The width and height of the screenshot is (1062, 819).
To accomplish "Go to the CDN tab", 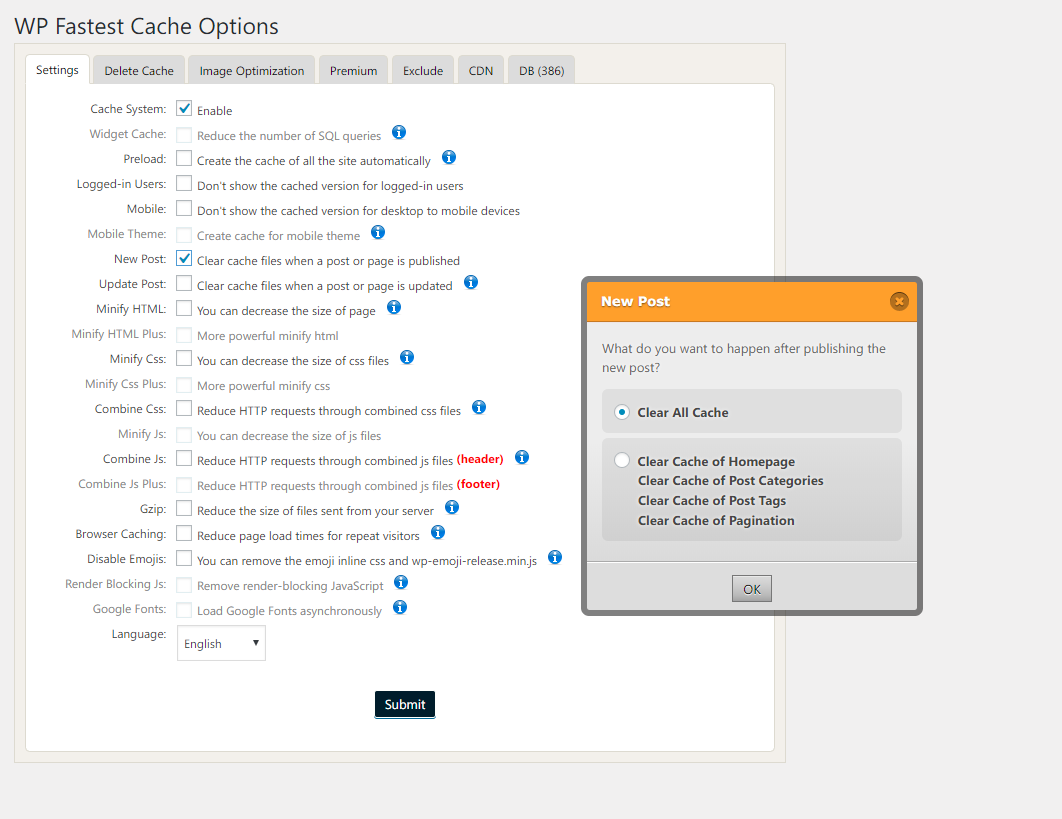I will (480, 70).
